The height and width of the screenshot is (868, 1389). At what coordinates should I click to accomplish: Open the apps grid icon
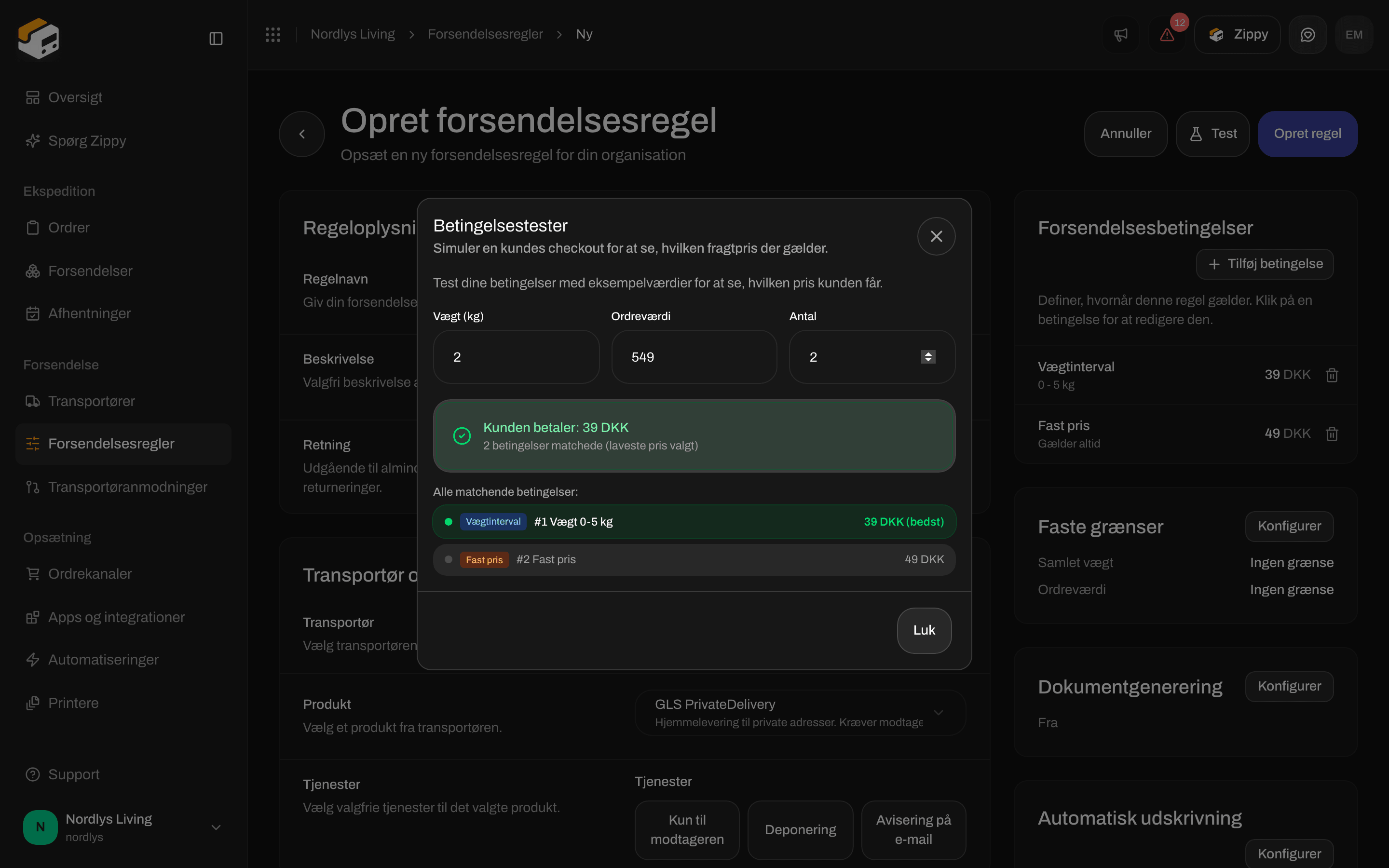tap(272, 34)
